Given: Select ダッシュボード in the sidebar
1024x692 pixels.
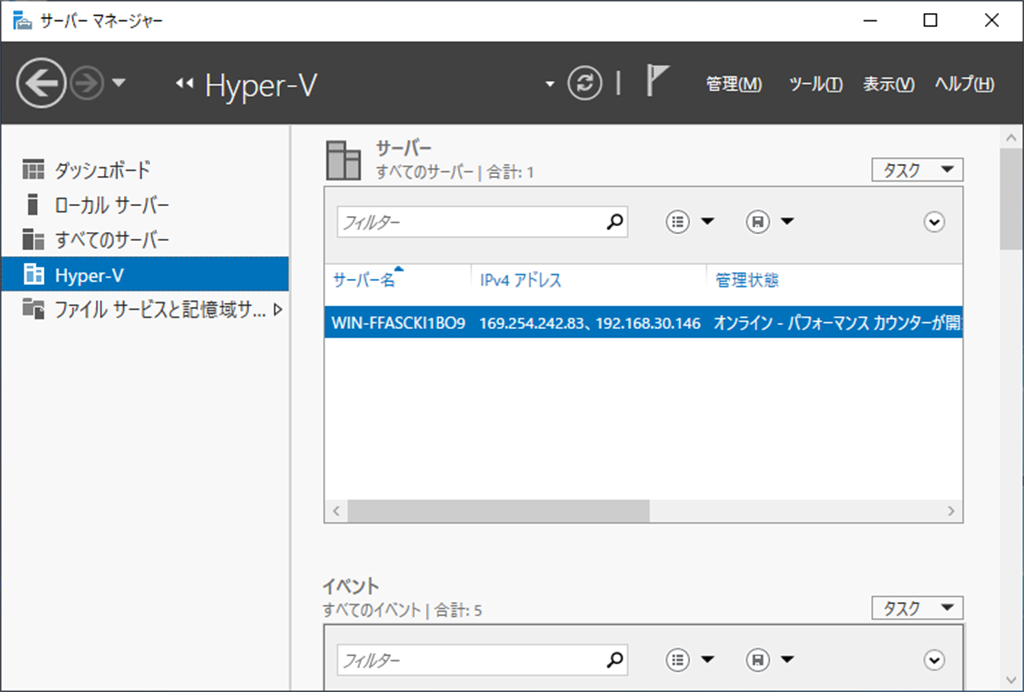Looking at the screenshot, I should pos(102,170).
